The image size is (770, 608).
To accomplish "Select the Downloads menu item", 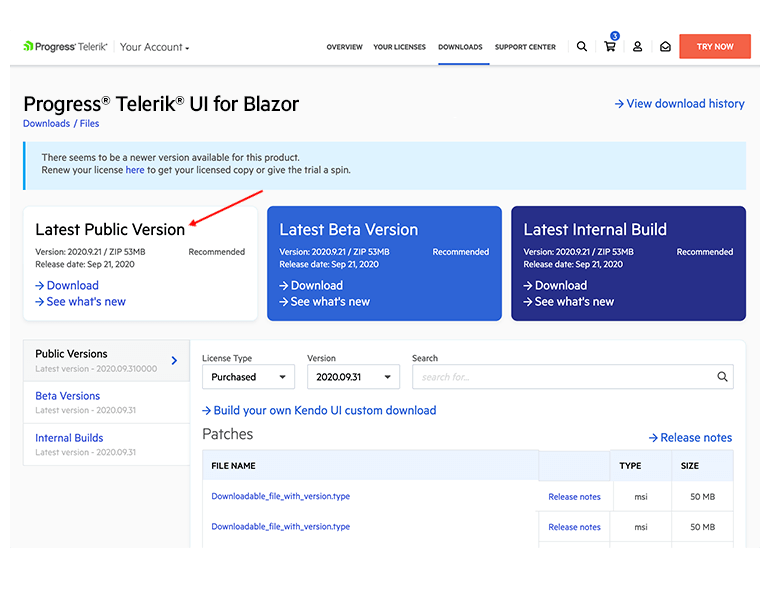I will pyautogui.click(x=460, y=47).
